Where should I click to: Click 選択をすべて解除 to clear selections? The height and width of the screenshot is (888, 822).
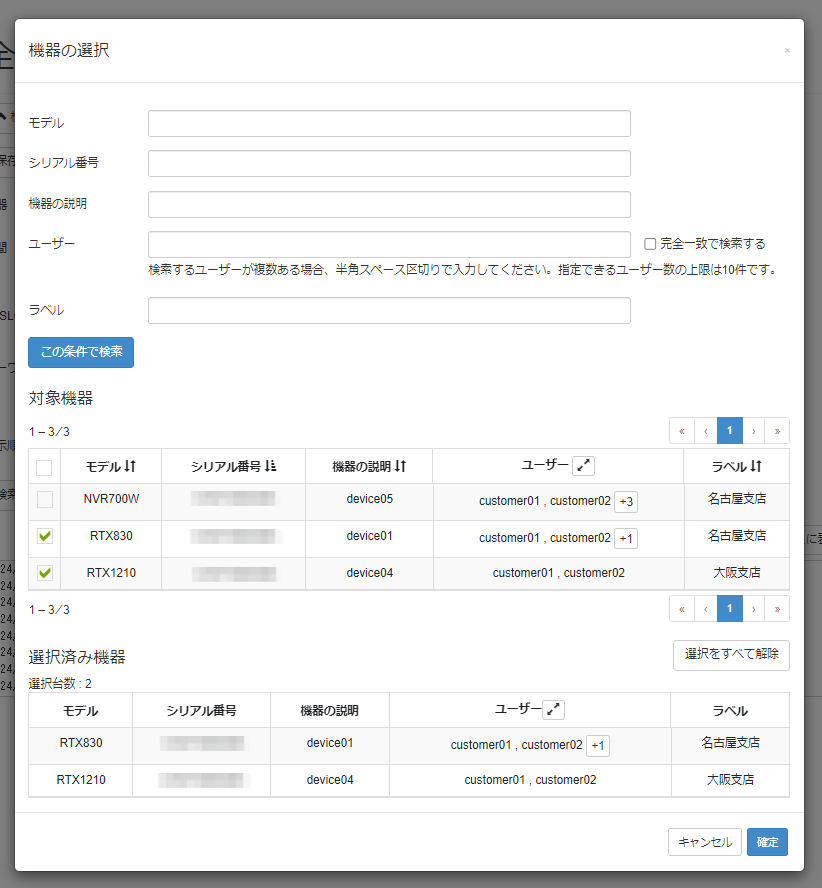[731, 655]
